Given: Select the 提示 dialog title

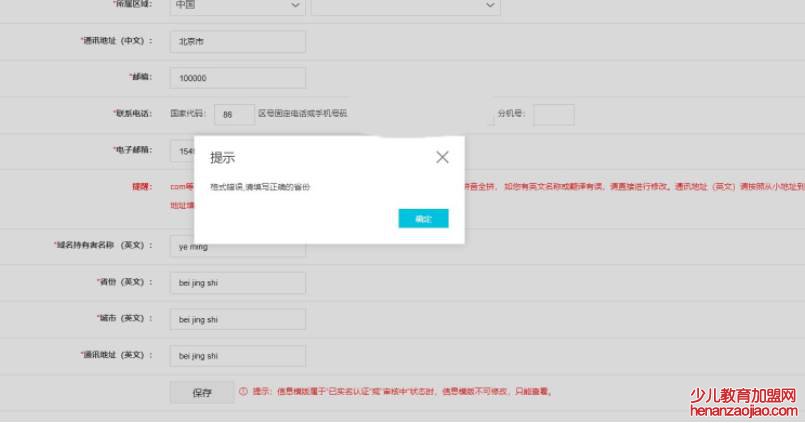Looking at the screenshot, I should (x=223, y=158).
